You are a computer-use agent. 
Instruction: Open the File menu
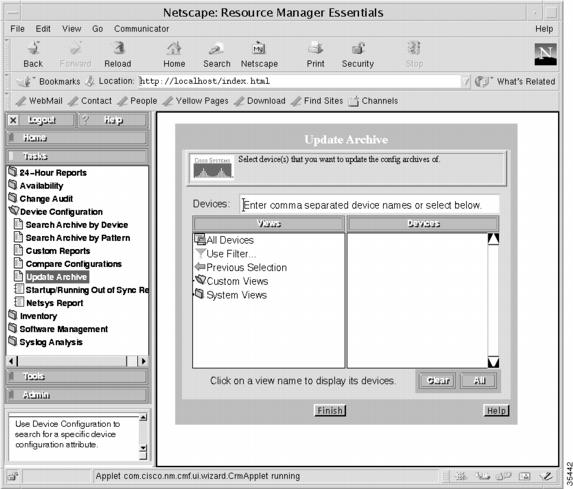point(17,29)
